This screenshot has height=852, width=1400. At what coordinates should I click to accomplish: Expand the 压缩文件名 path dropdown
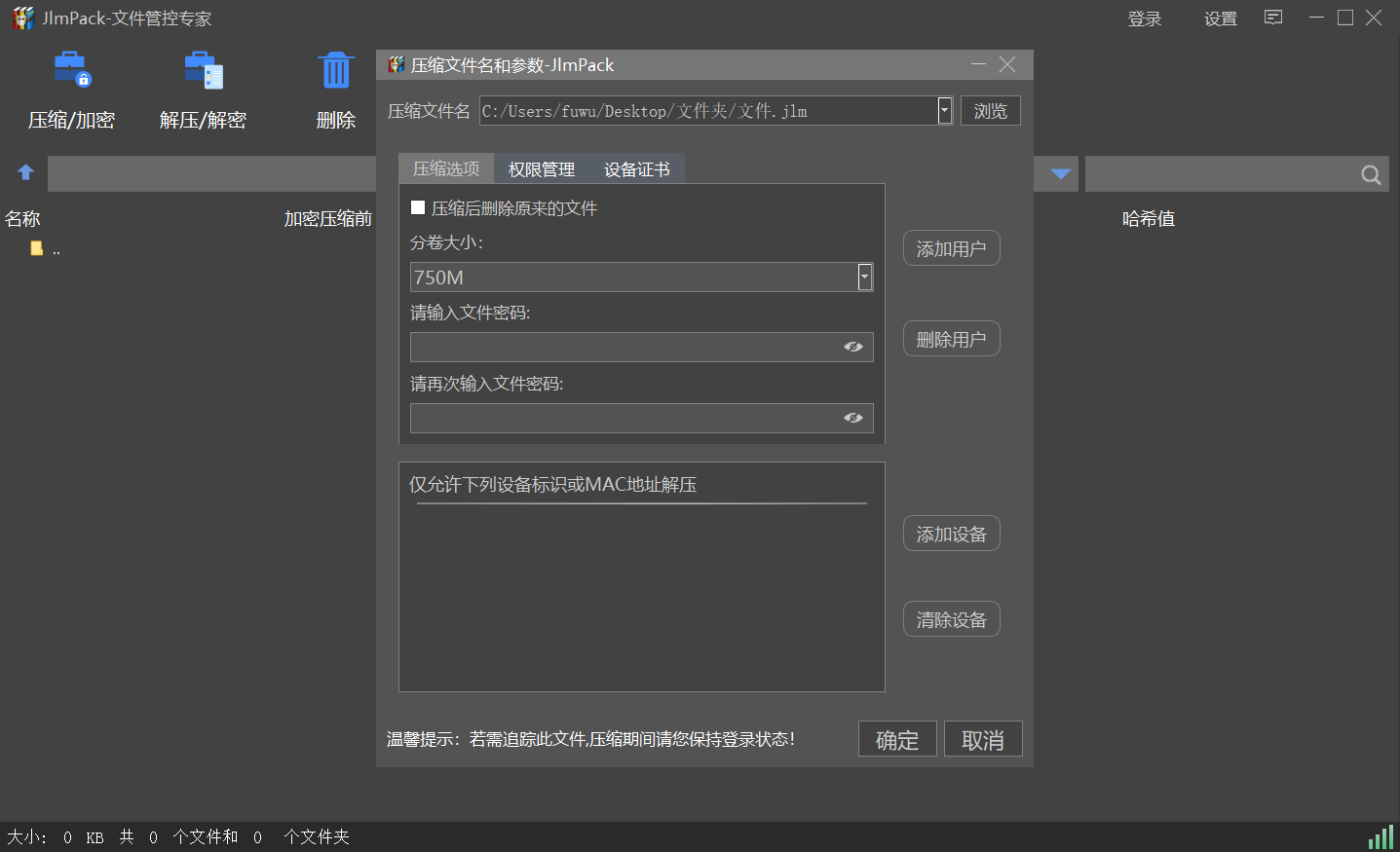point(944,111)
